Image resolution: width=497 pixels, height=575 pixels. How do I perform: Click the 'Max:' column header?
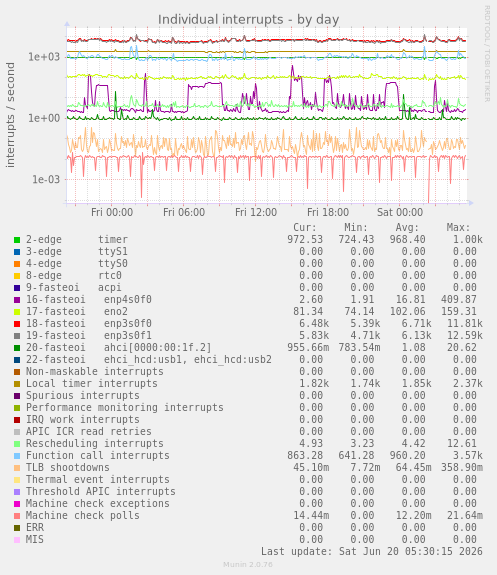pyautogui.click(x=458, y=228)
